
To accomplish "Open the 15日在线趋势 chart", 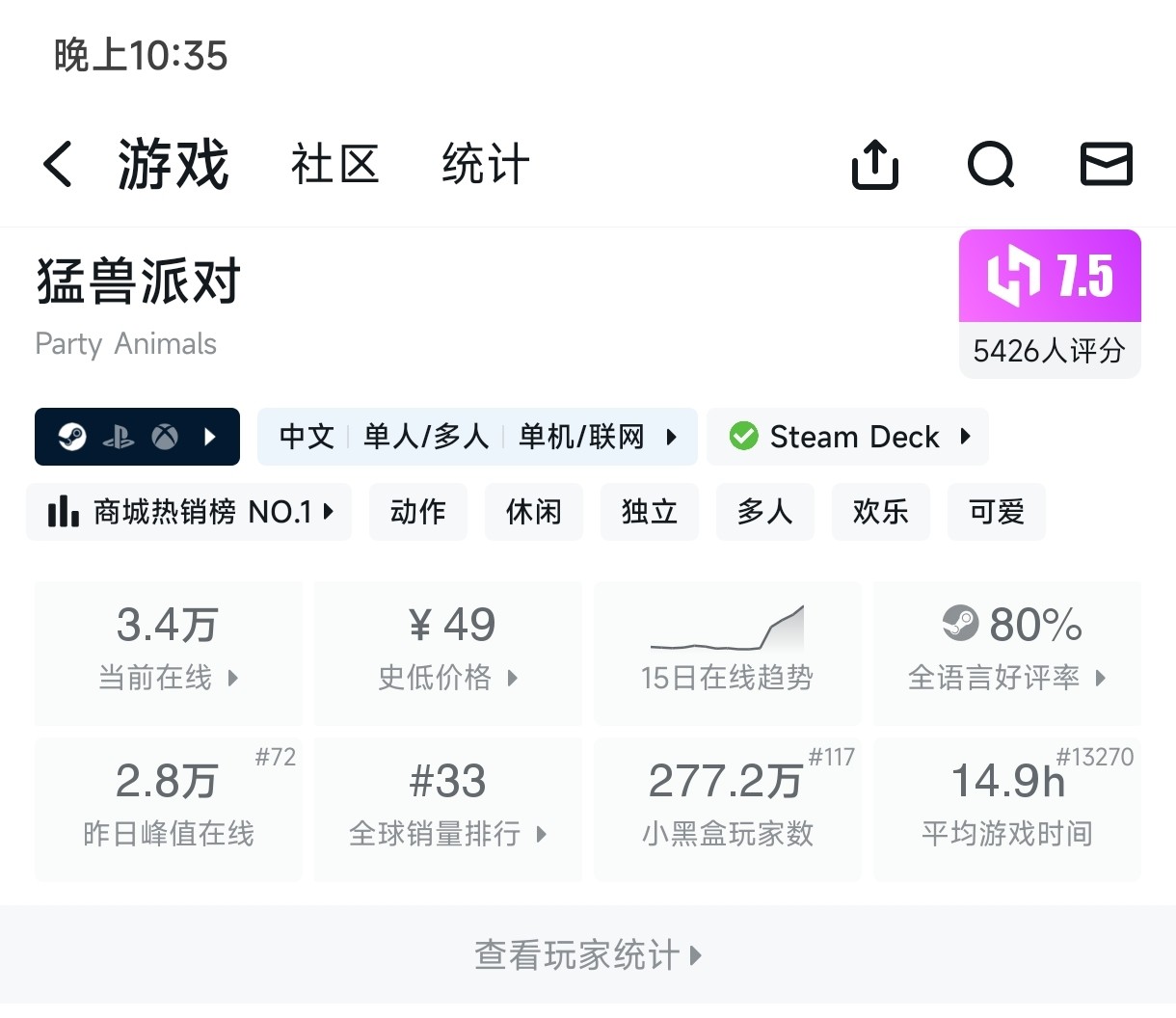I will click(728, 654).
